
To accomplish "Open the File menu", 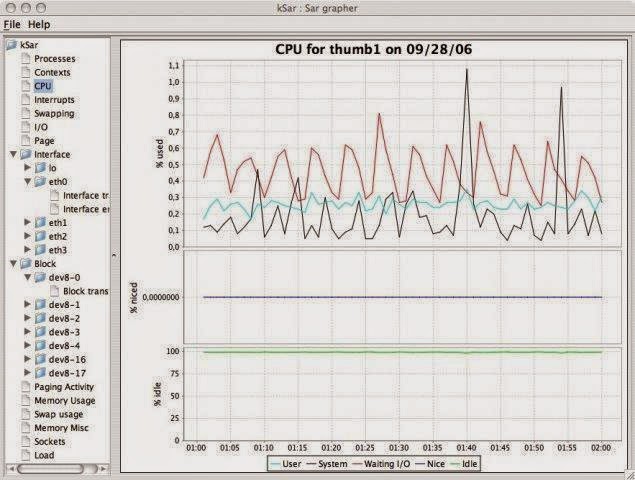I will [12, 24].
